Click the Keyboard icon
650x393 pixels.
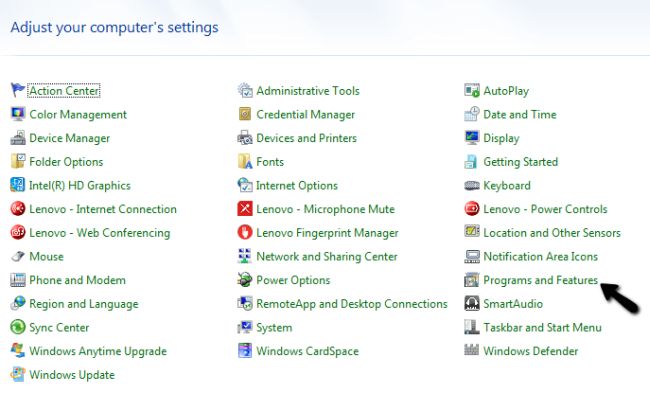472,185
